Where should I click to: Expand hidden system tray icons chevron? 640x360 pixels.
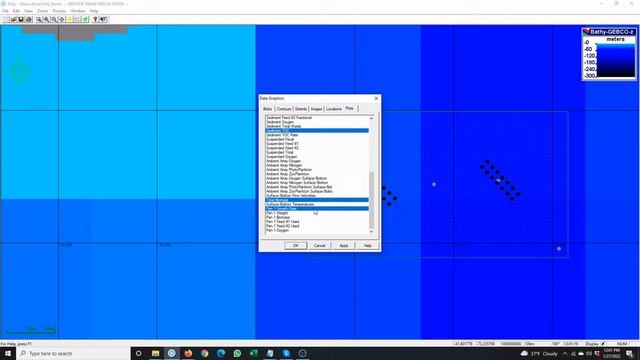(x=565, y=353)
